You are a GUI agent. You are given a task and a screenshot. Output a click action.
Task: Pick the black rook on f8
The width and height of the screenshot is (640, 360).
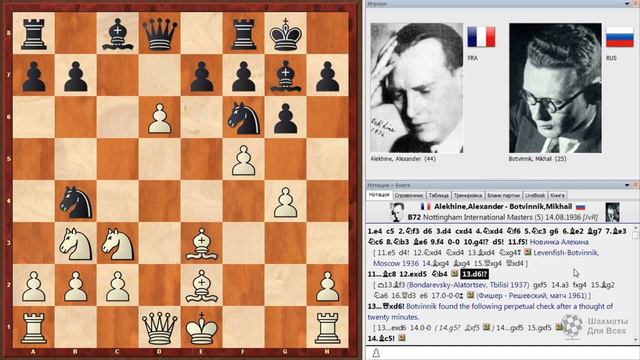[x=244, y=35]
